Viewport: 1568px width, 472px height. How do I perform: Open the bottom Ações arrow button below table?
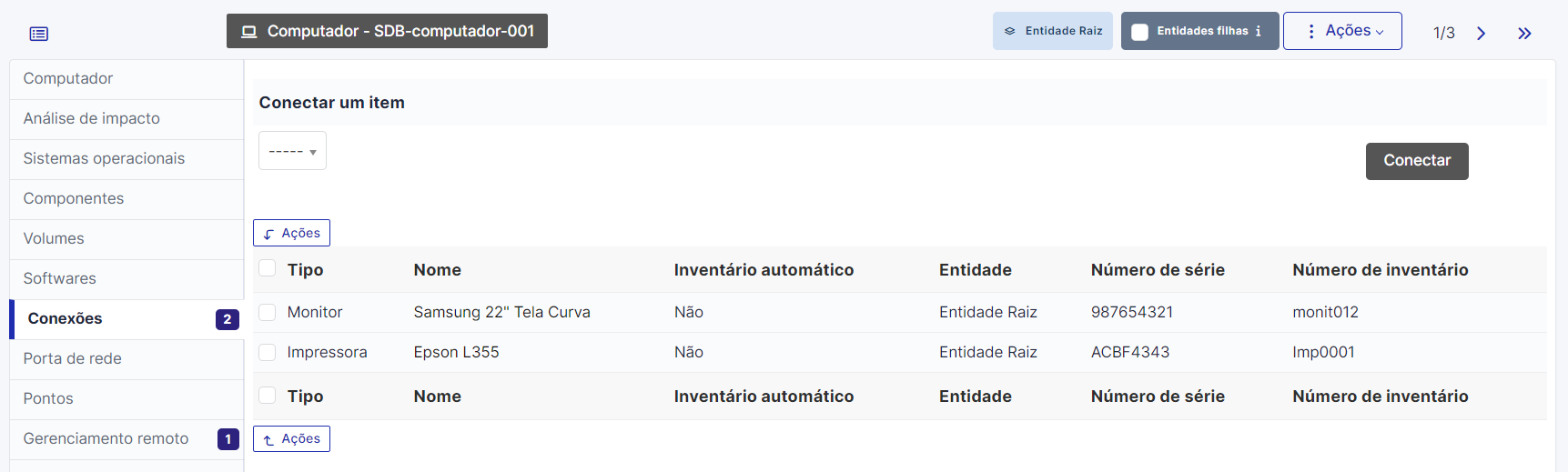291,438
